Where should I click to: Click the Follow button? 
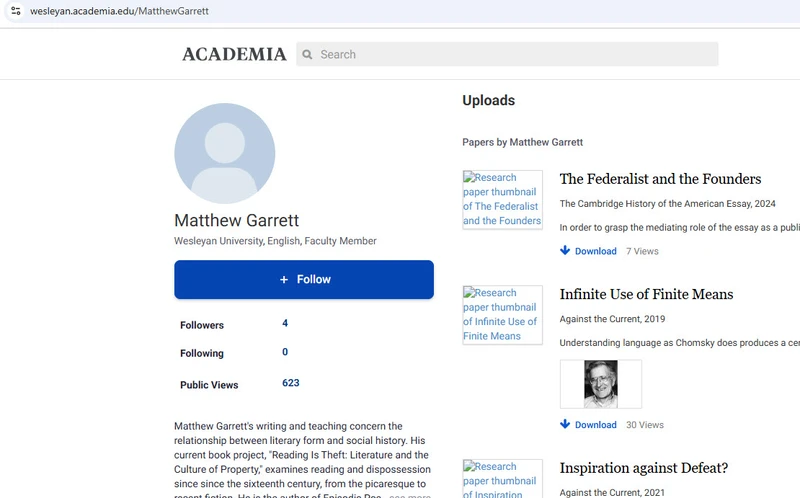pos(304,280)
